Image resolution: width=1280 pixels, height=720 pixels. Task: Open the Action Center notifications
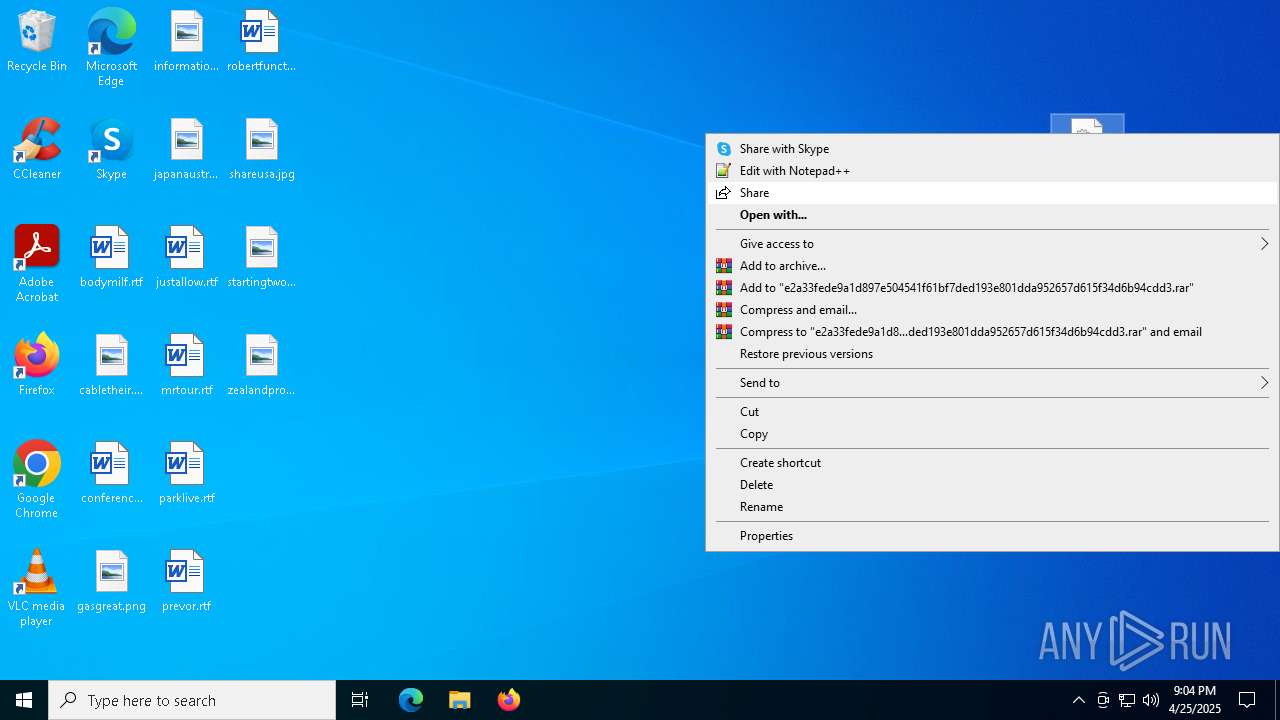tap(1247, 700)
